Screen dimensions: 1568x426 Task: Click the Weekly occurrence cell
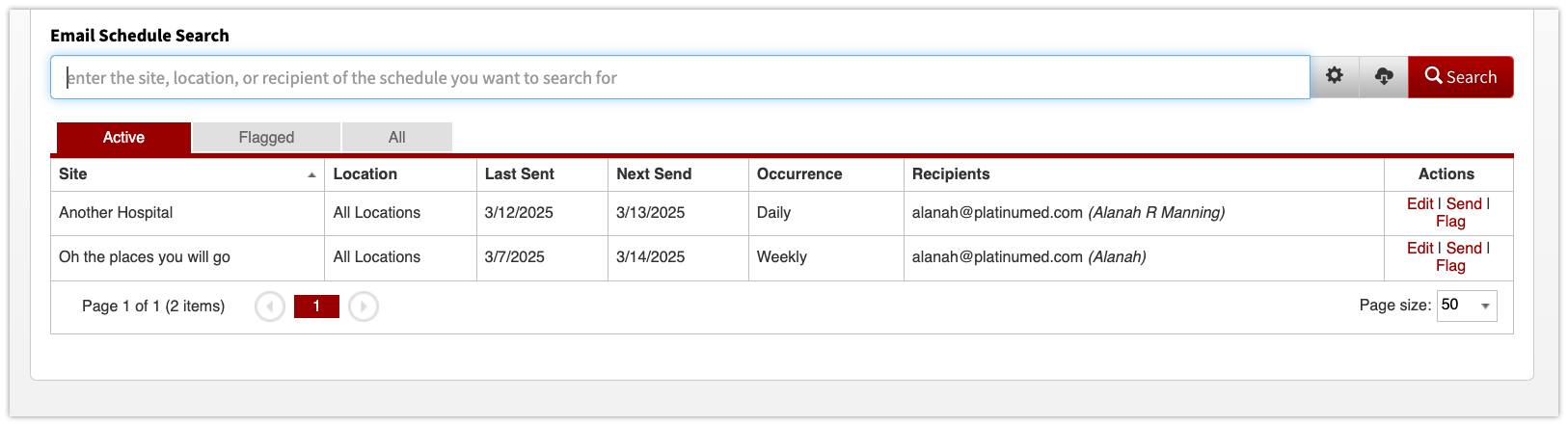coord(825,257)
